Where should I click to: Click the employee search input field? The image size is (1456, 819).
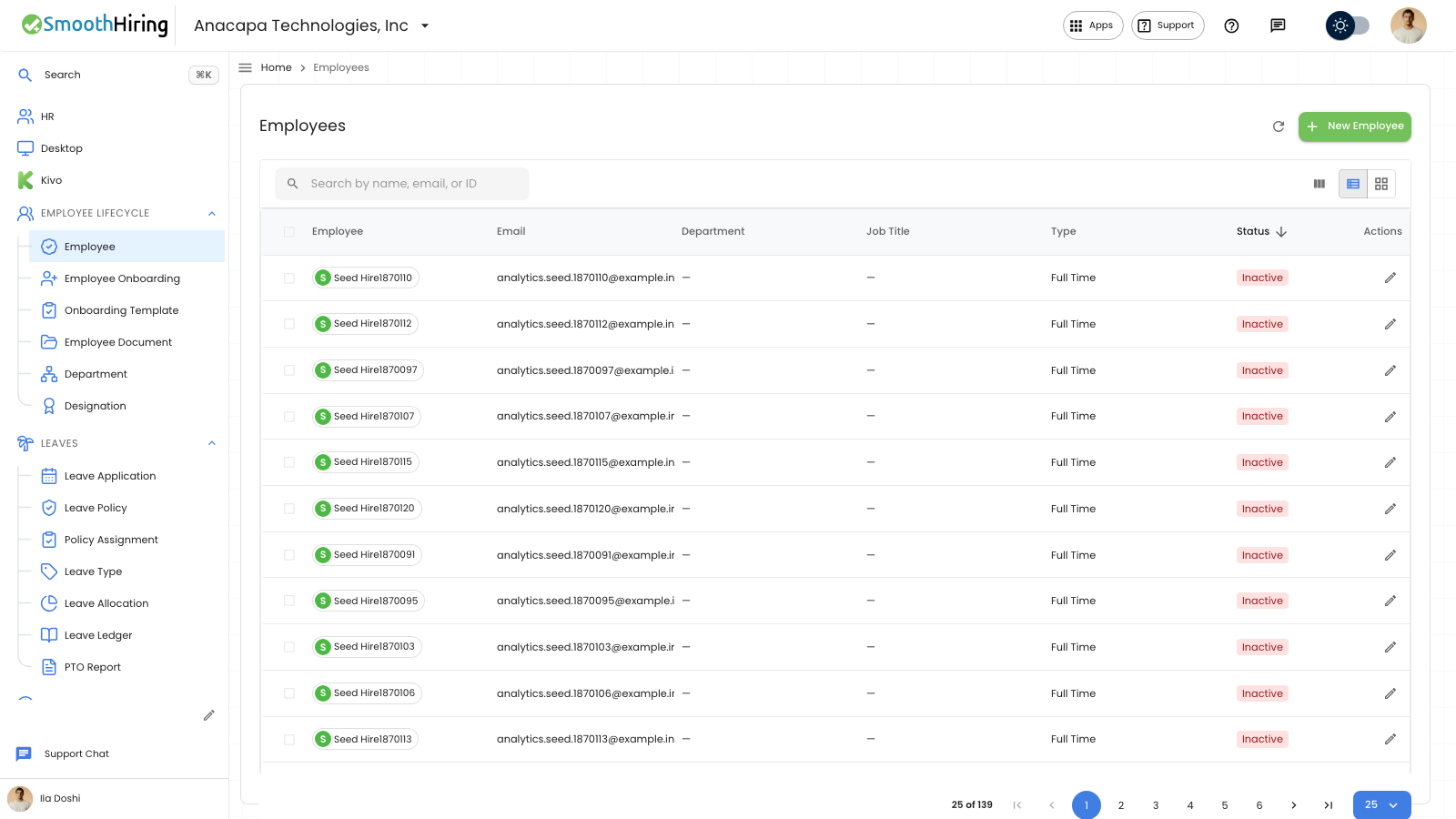click(402, 184)
